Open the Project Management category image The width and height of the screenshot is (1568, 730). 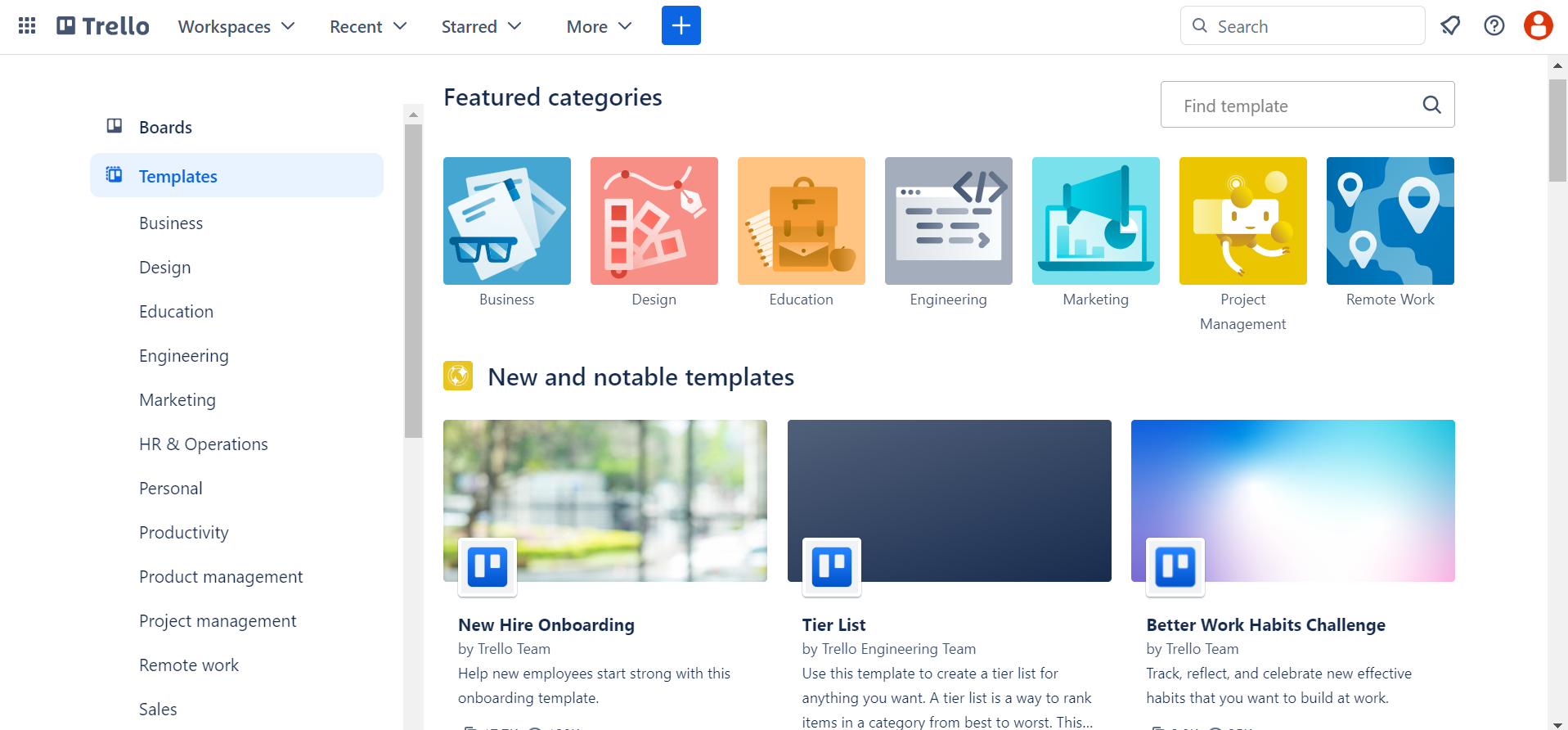click(x=1243, y=221)
